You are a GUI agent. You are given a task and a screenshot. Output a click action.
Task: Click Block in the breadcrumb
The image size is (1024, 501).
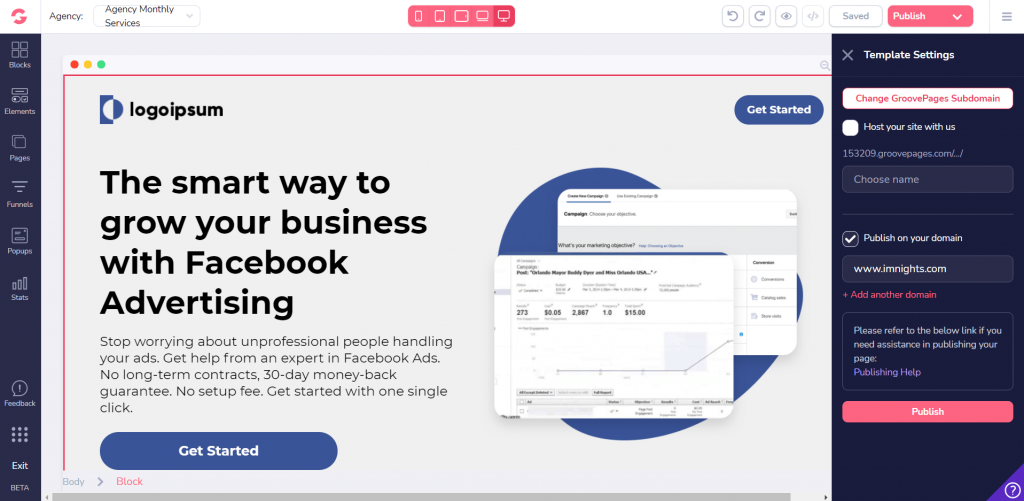(x=129, y=481)
